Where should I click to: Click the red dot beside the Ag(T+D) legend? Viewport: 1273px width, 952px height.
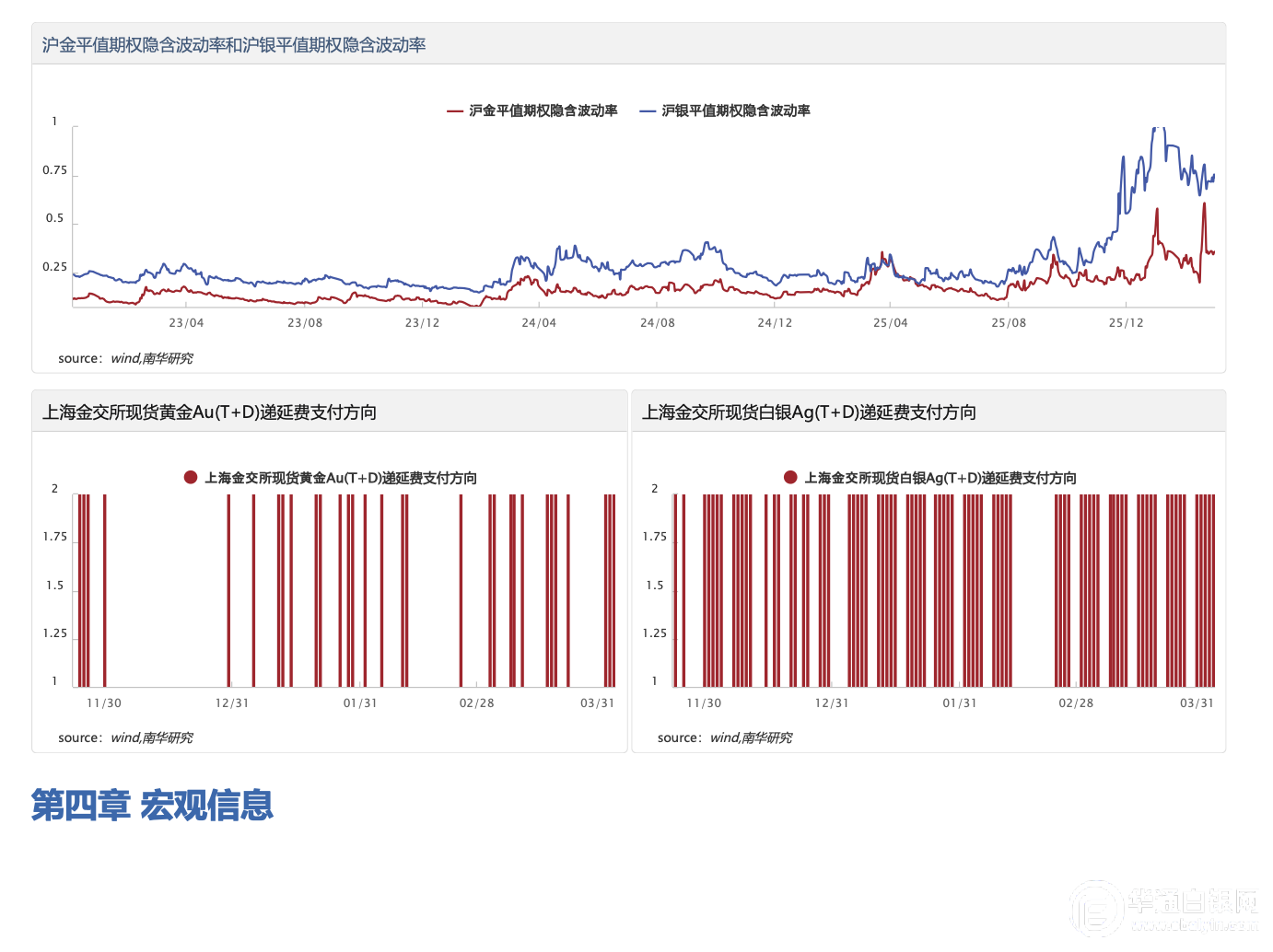[790, 477]
